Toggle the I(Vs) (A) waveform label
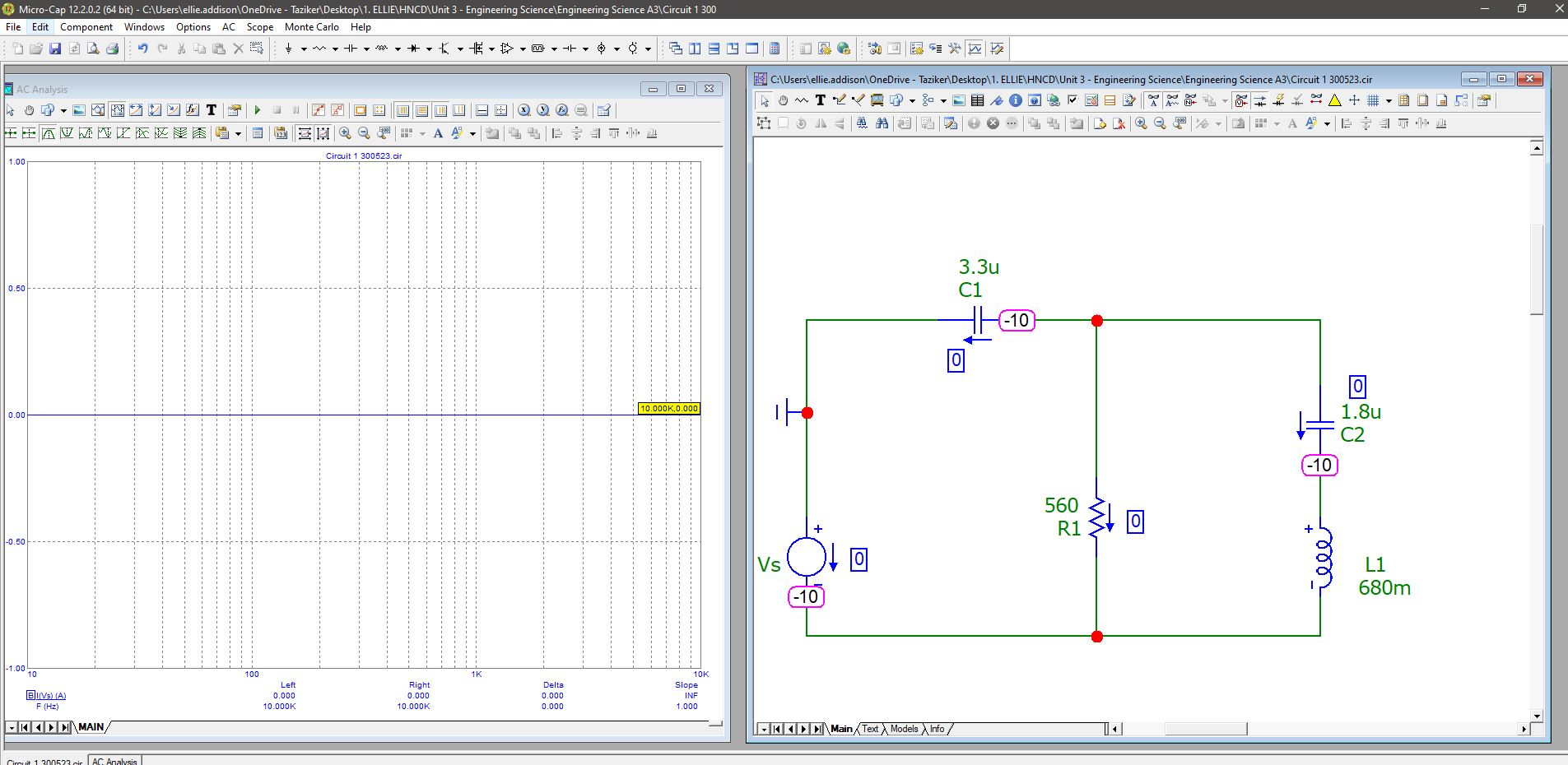Image resolution: width=1568 pixels, height=765 pixels. coord(49,696)
